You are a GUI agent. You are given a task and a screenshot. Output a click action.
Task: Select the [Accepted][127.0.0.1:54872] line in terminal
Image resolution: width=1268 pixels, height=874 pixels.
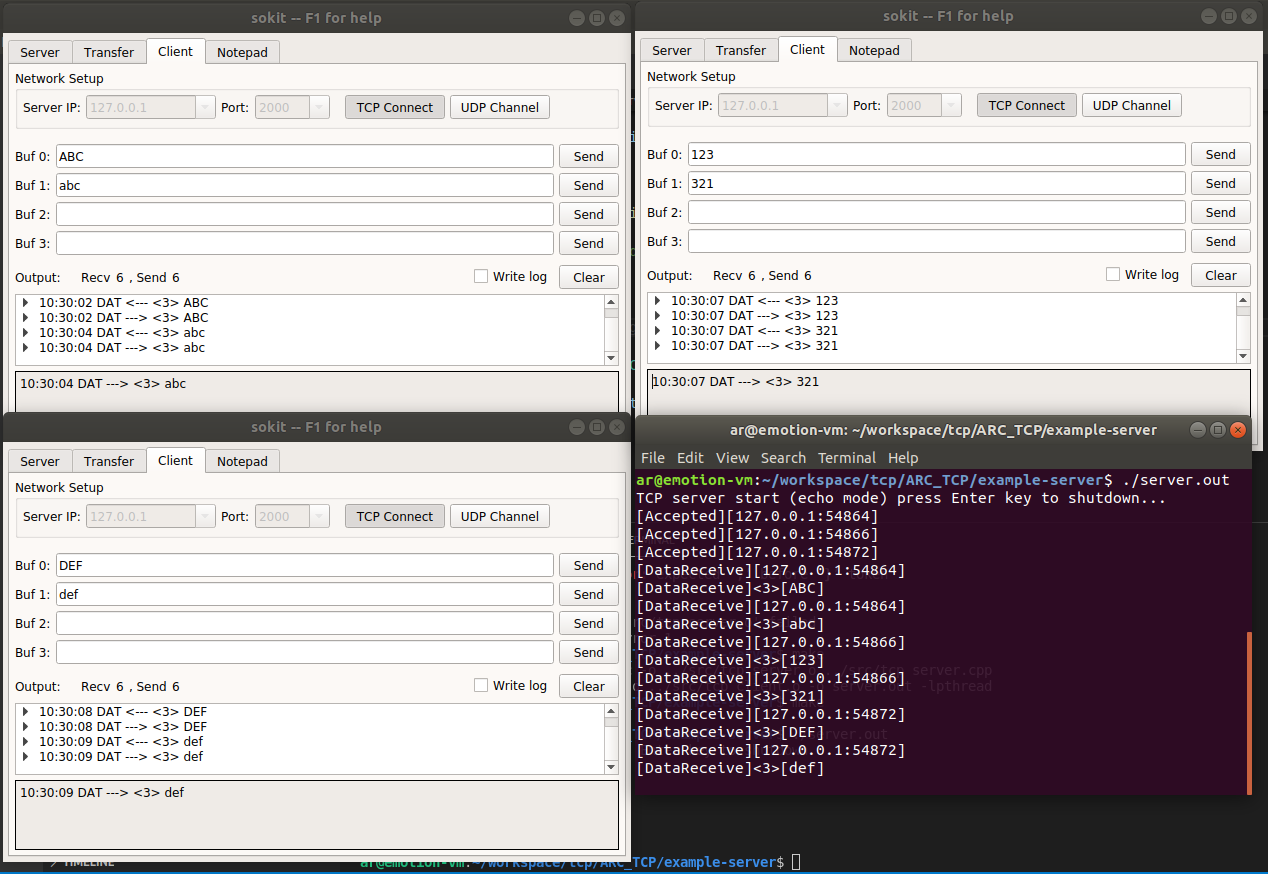tap(757, 552)
